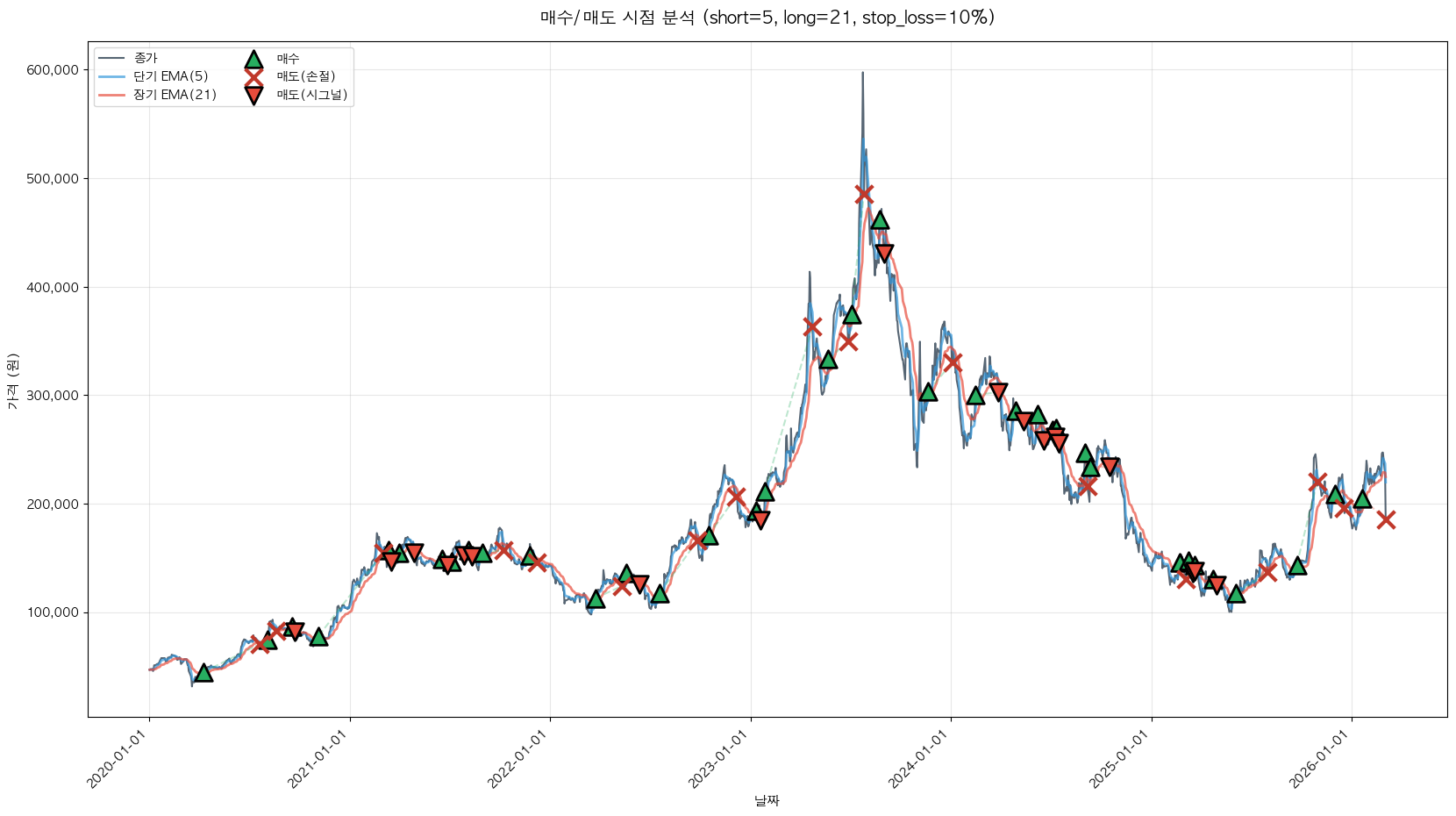Click the 2020-01-01 x-axis tick label
This screenshot has width=1456, height=816.
[119, 760]
